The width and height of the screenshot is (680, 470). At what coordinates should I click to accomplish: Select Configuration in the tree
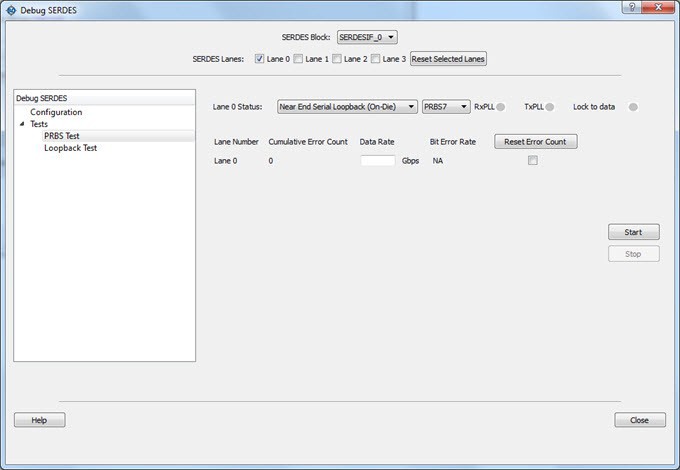click(56, 112)
